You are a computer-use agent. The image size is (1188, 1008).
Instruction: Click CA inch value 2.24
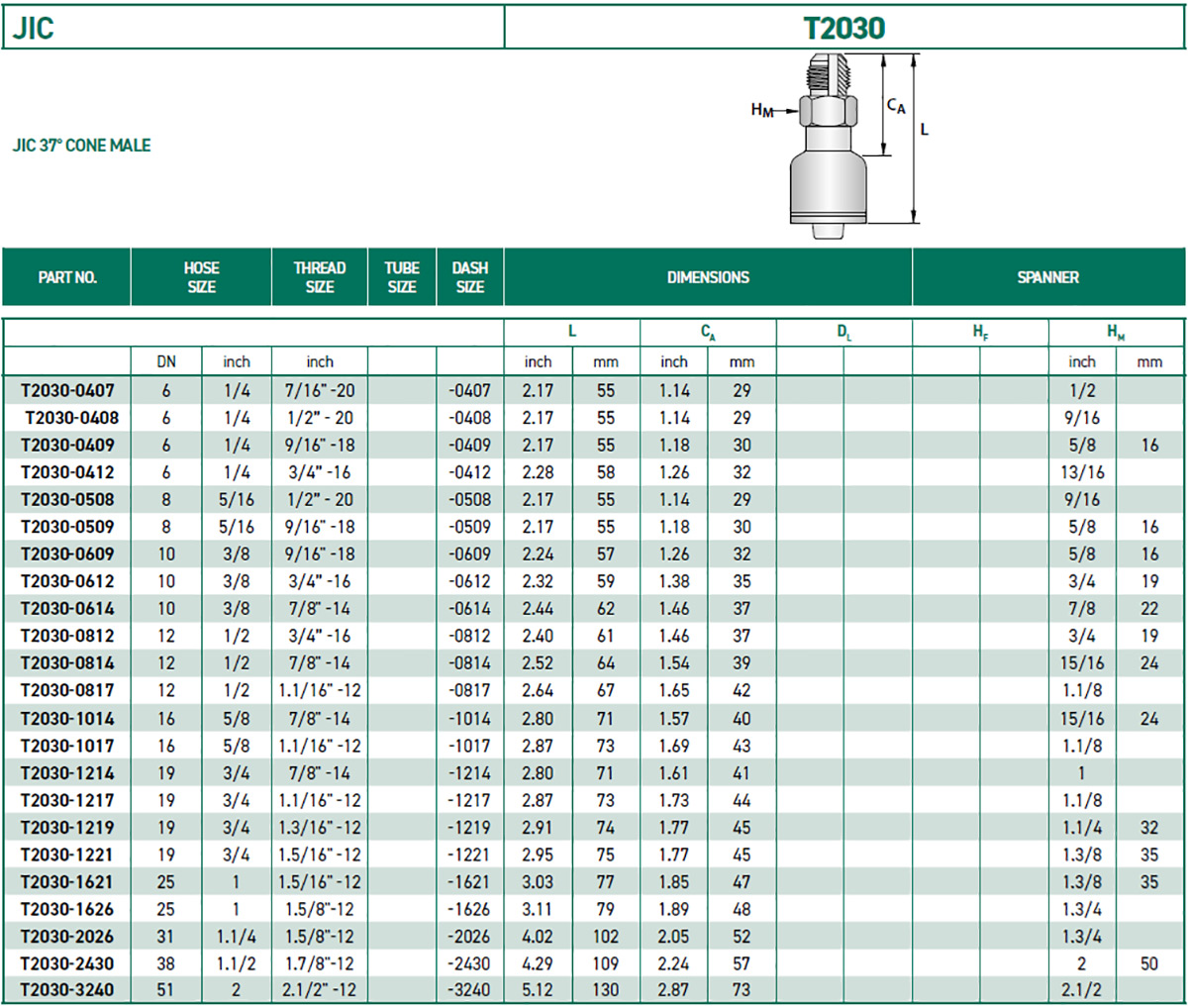(674, 963)
